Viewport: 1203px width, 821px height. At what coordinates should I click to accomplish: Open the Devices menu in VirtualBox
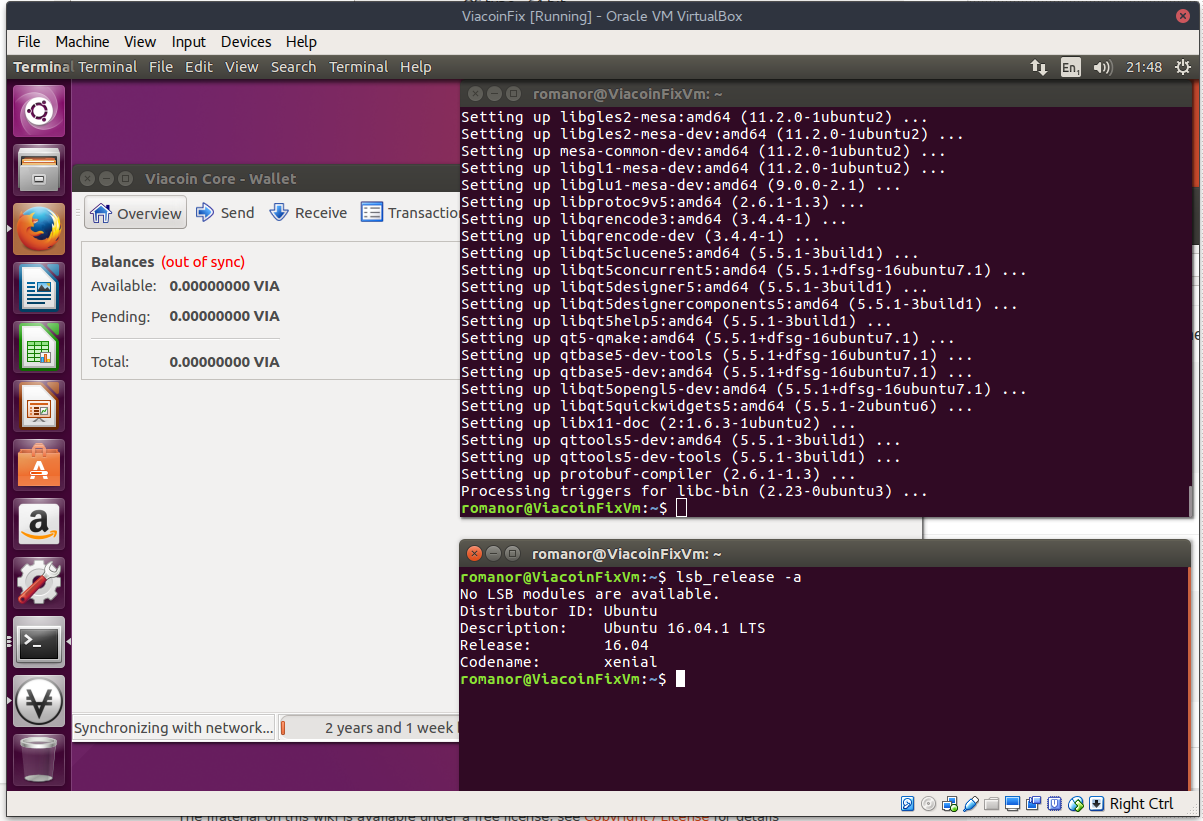point(246,42)
